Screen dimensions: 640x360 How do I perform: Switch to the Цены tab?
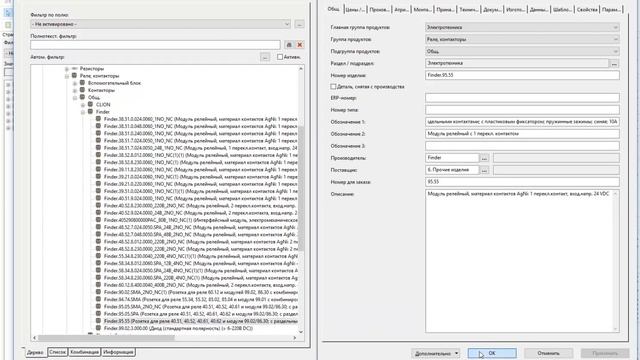click(355, 9)
